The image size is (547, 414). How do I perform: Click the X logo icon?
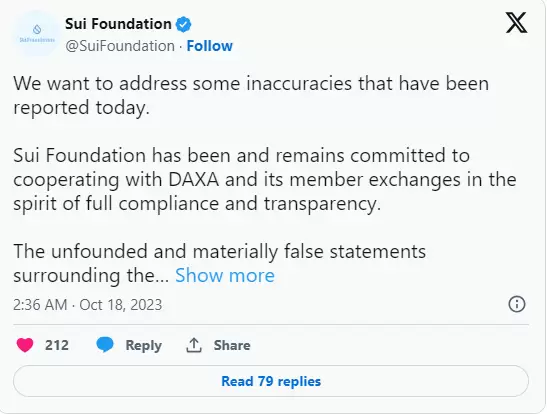point(516,23)
